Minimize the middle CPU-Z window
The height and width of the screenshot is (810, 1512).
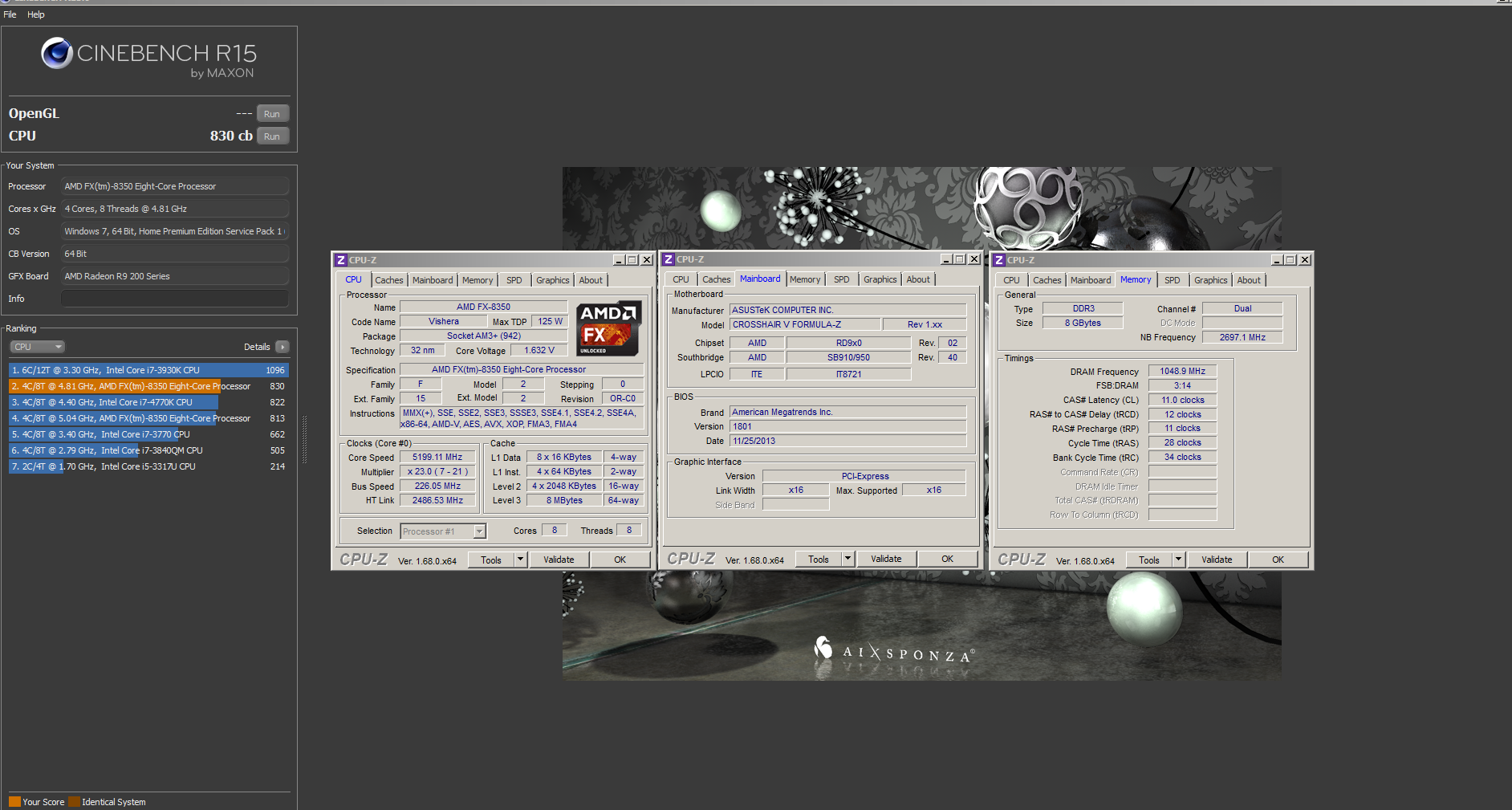point(946,259)
